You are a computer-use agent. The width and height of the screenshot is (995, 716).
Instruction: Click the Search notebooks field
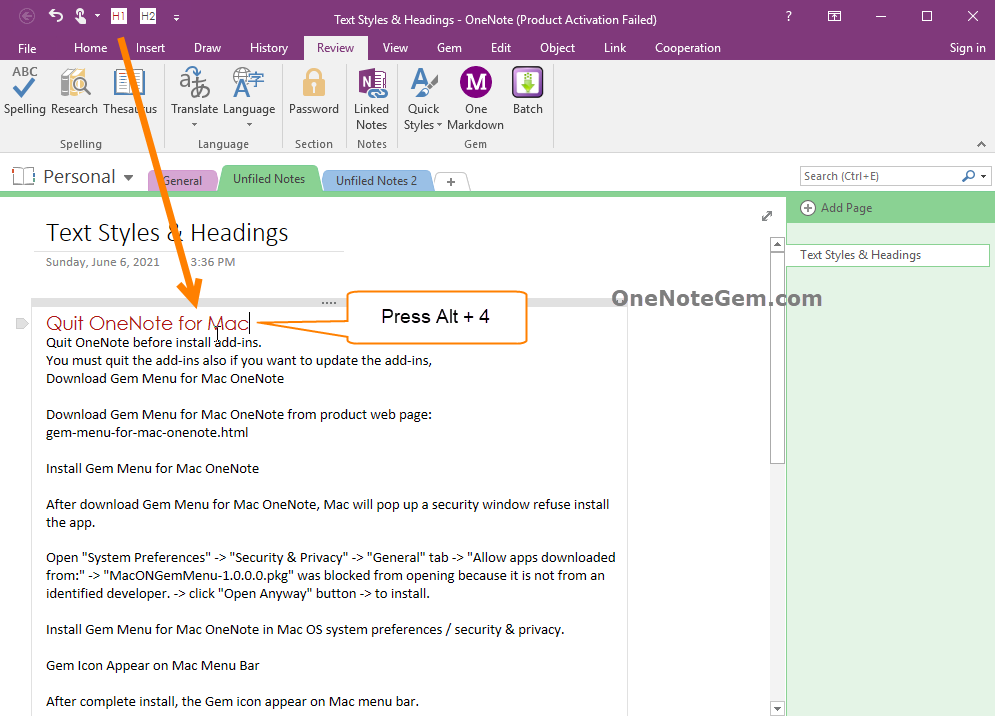point(881,176)
